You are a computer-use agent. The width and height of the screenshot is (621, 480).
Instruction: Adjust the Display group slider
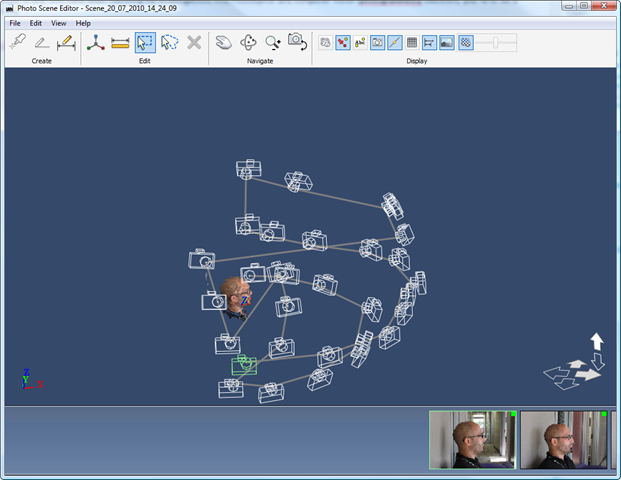(x=497, y=43)
